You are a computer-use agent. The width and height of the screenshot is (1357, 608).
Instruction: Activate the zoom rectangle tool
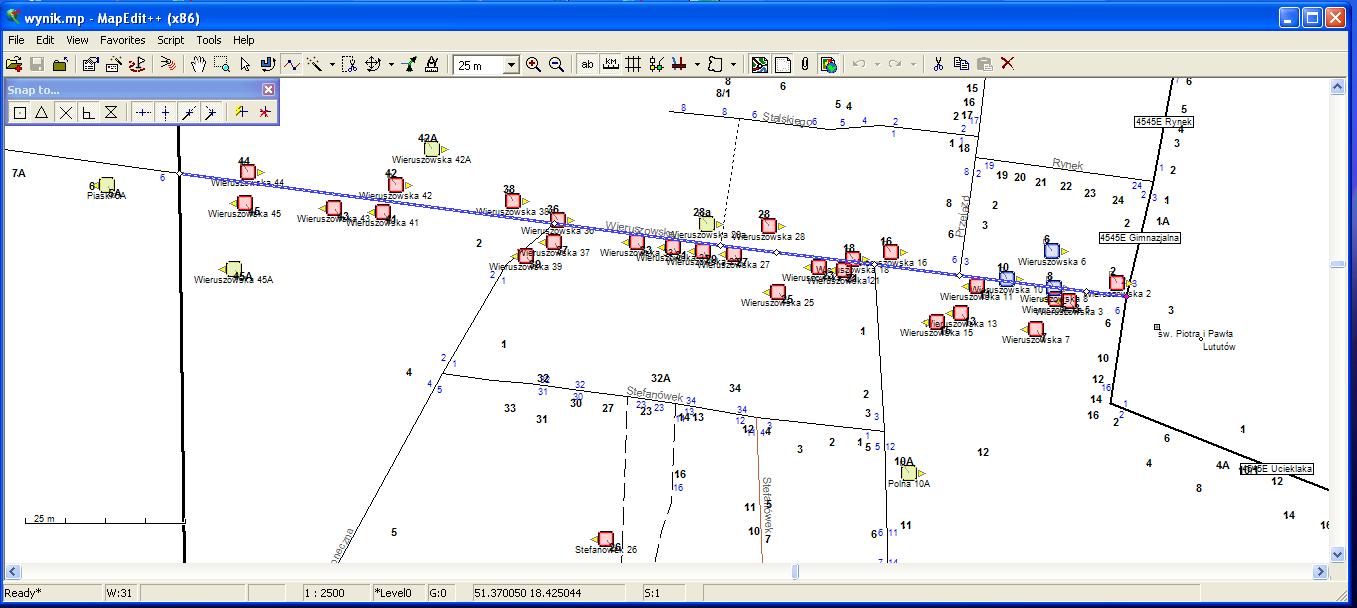click(221, 64)
